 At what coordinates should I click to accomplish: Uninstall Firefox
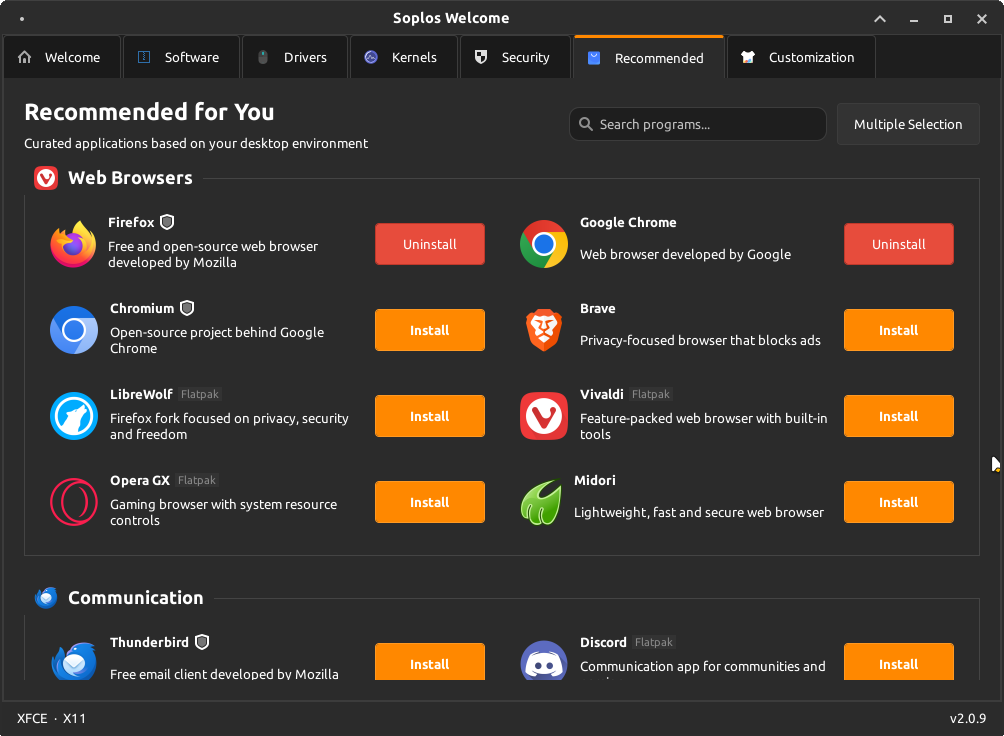[x=430, y=244]
